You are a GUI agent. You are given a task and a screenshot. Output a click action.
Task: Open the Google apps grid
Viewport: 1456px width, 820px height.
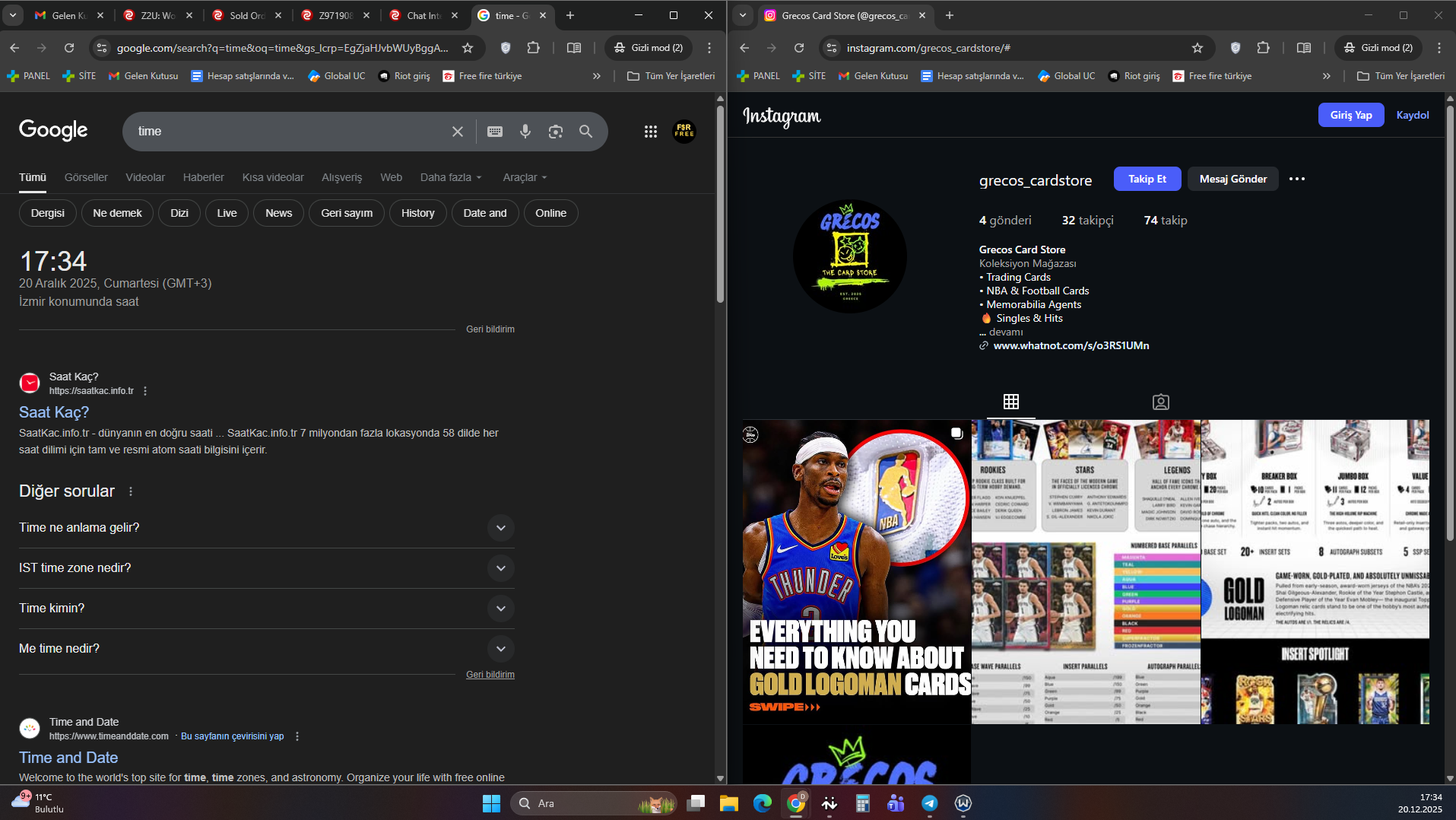click(x=651, y=132)
